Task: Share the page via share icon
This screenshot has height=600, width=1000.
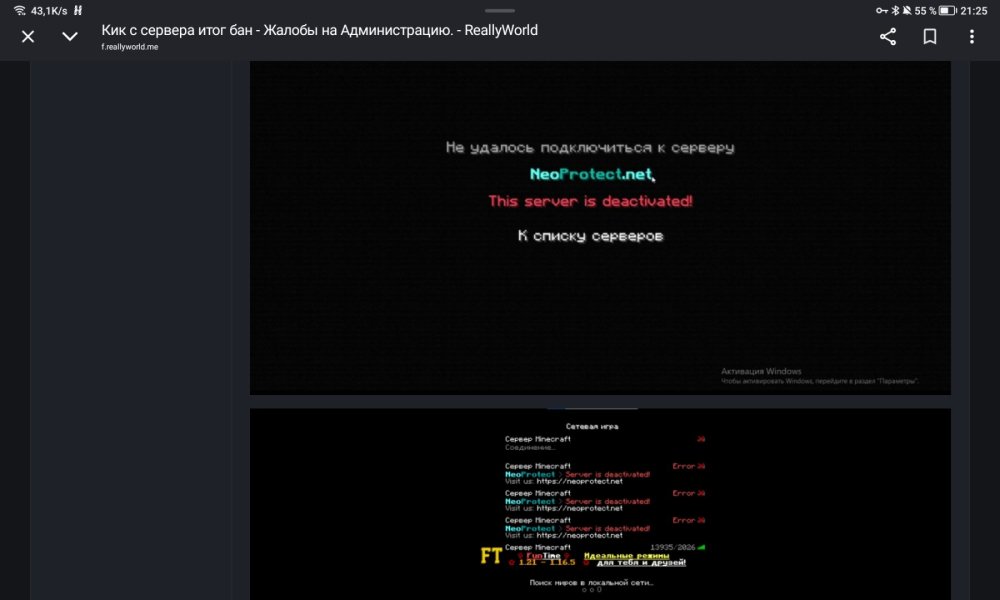Action: (888, 36)
